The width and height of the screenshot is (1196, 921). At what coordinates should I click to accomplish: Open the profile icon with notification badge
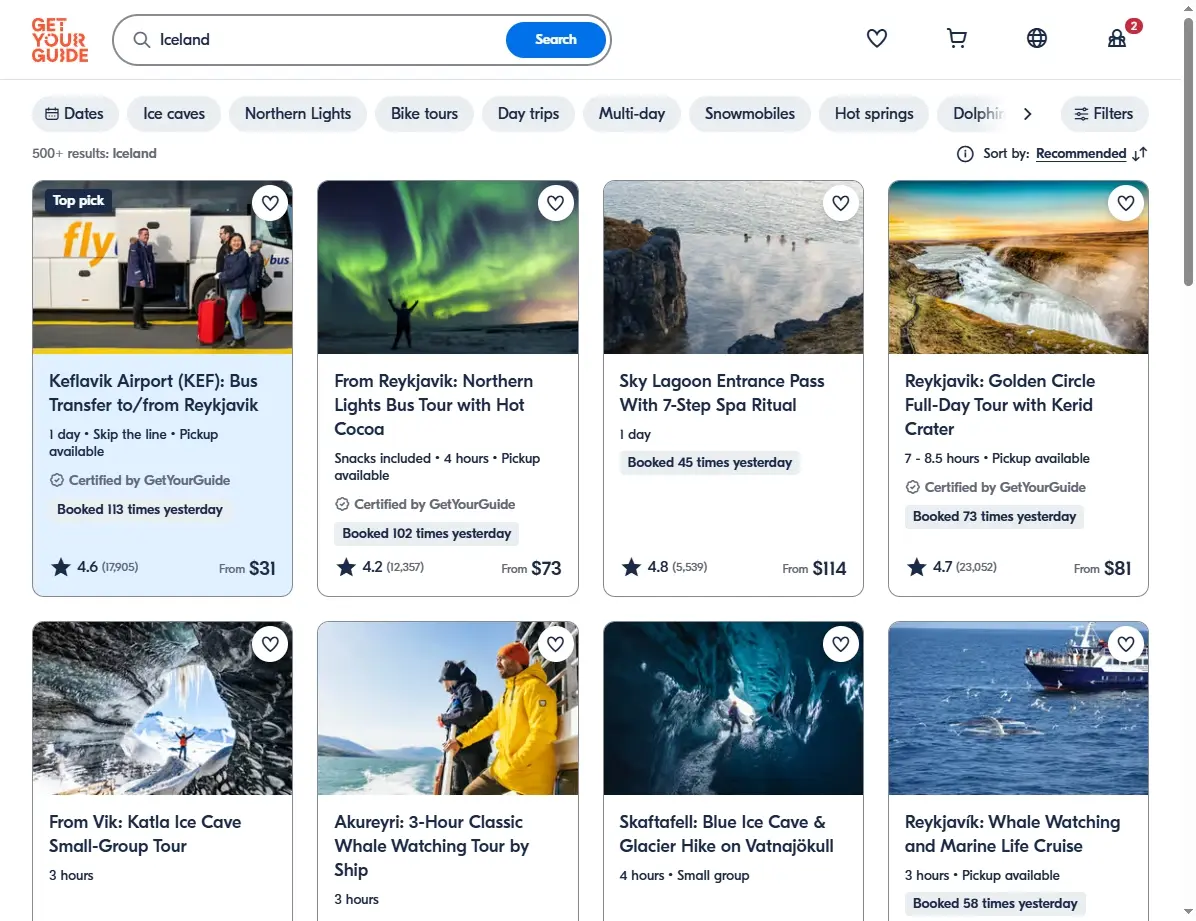tap(1117, 38)
